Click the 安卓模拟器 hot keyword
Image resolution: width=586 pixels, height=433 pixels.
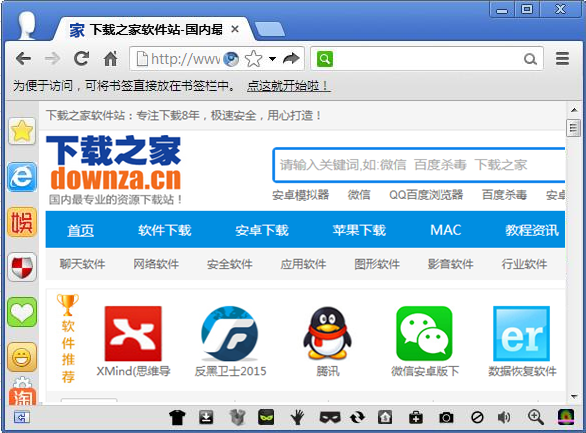(300, 195)
